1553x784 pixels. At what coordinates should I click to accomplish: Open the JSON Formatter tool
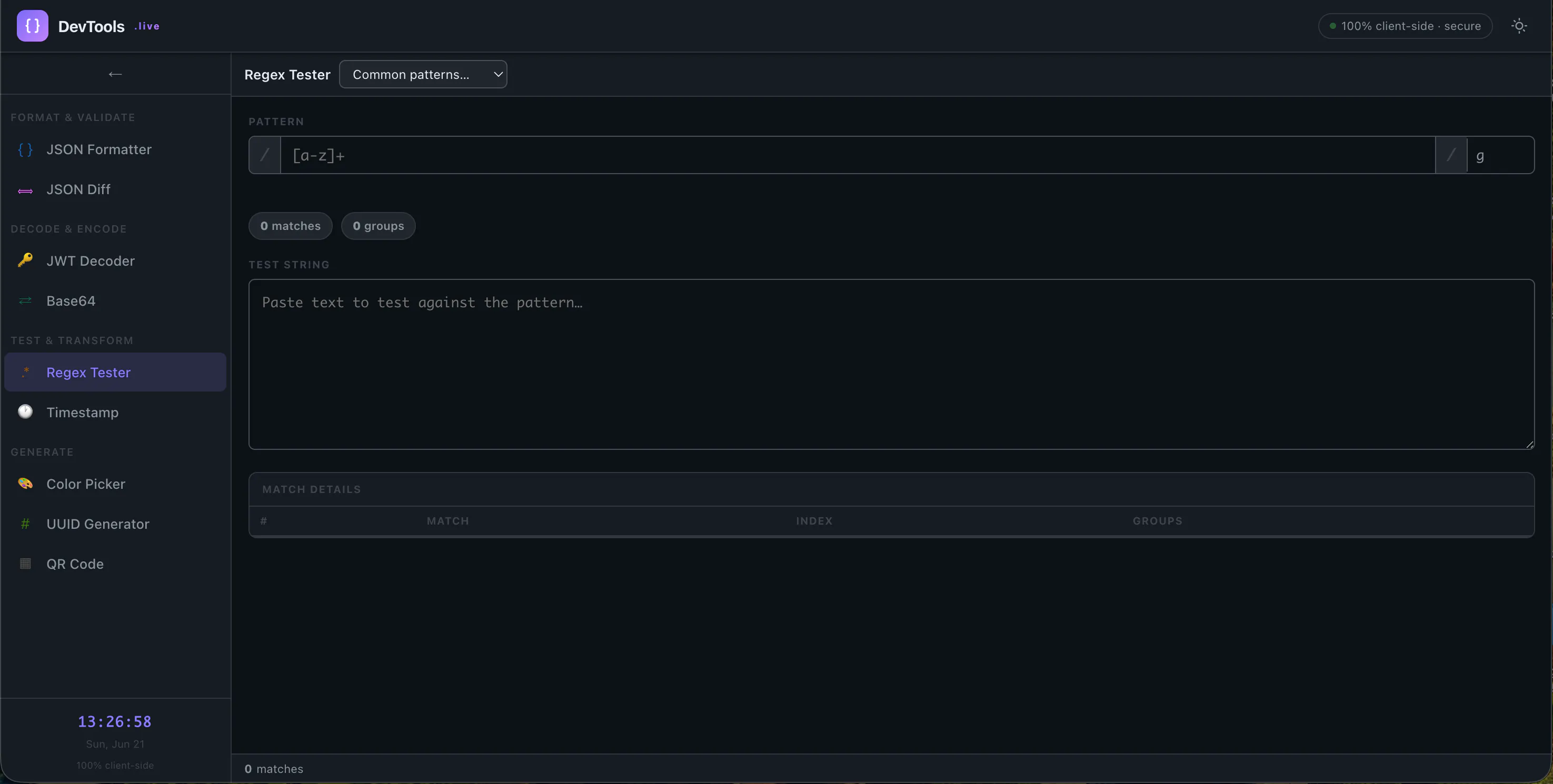(x=115, y=149)
